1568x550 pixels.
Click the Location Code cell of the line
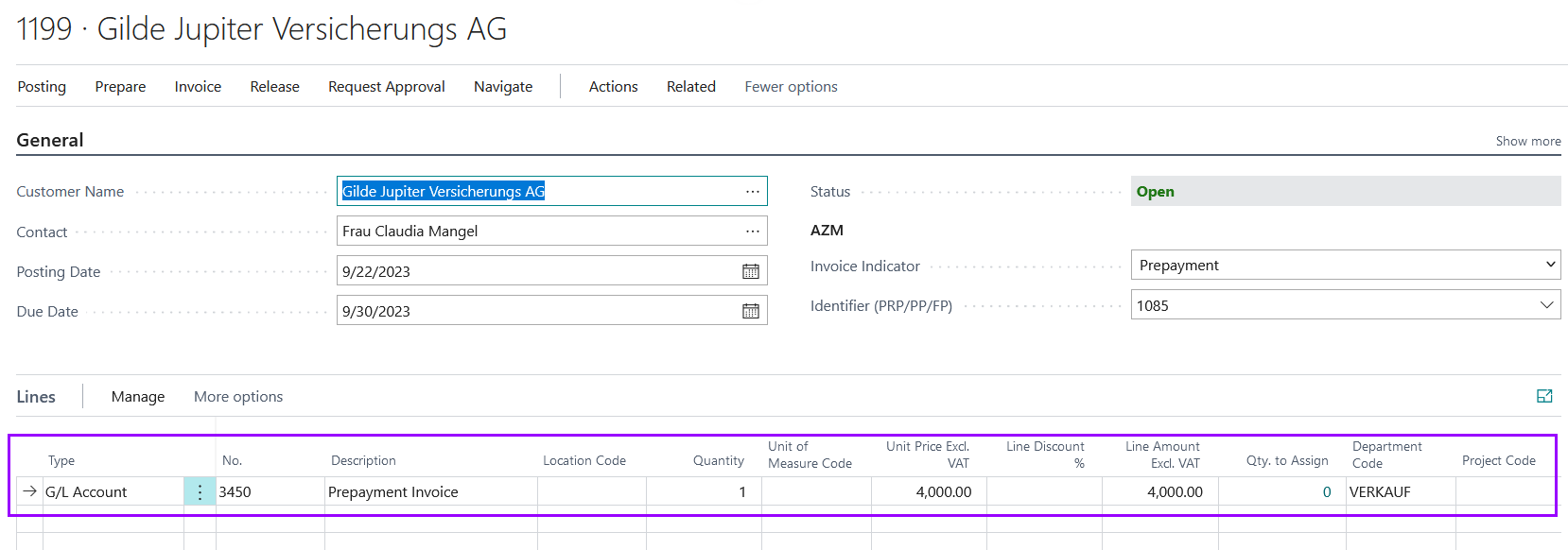click(592, 491)
